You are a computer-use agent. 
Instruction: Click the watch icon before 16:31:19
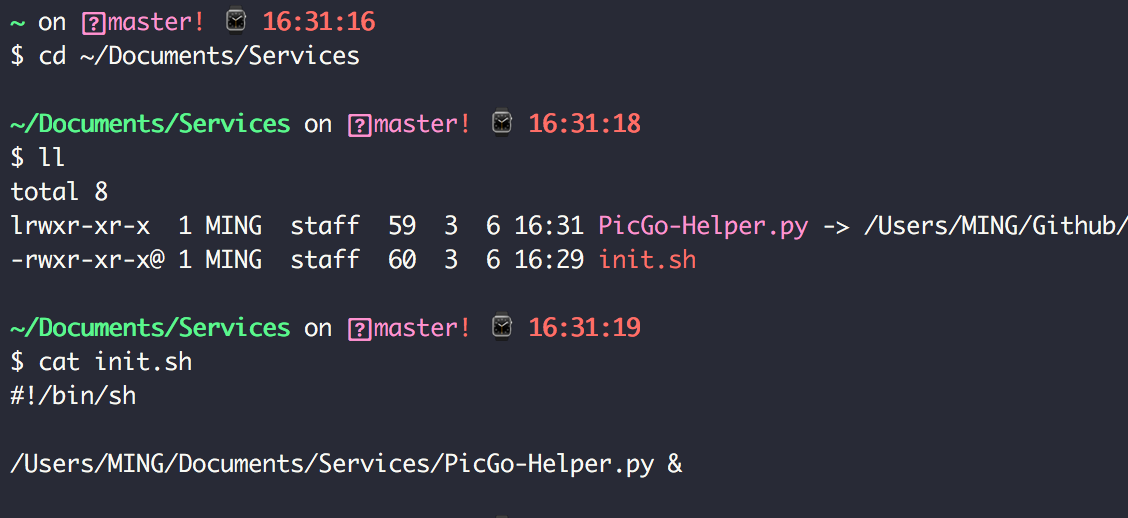point(502,328)
